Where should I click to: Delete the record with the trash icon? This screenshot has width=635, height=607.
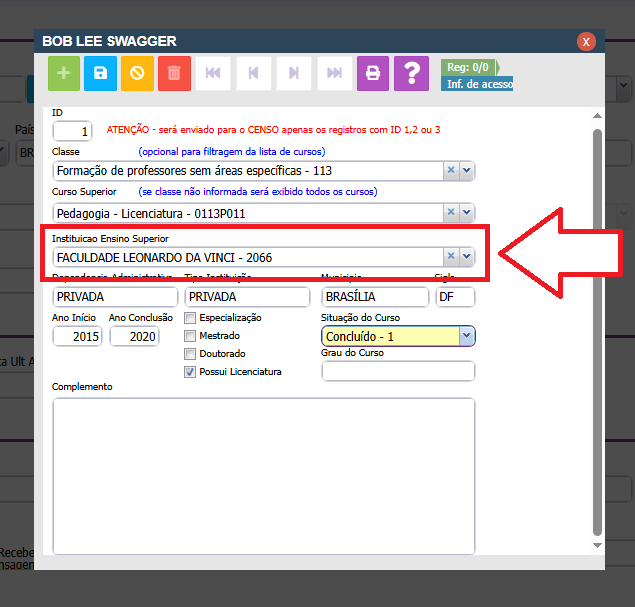click(x=174, y=73)
